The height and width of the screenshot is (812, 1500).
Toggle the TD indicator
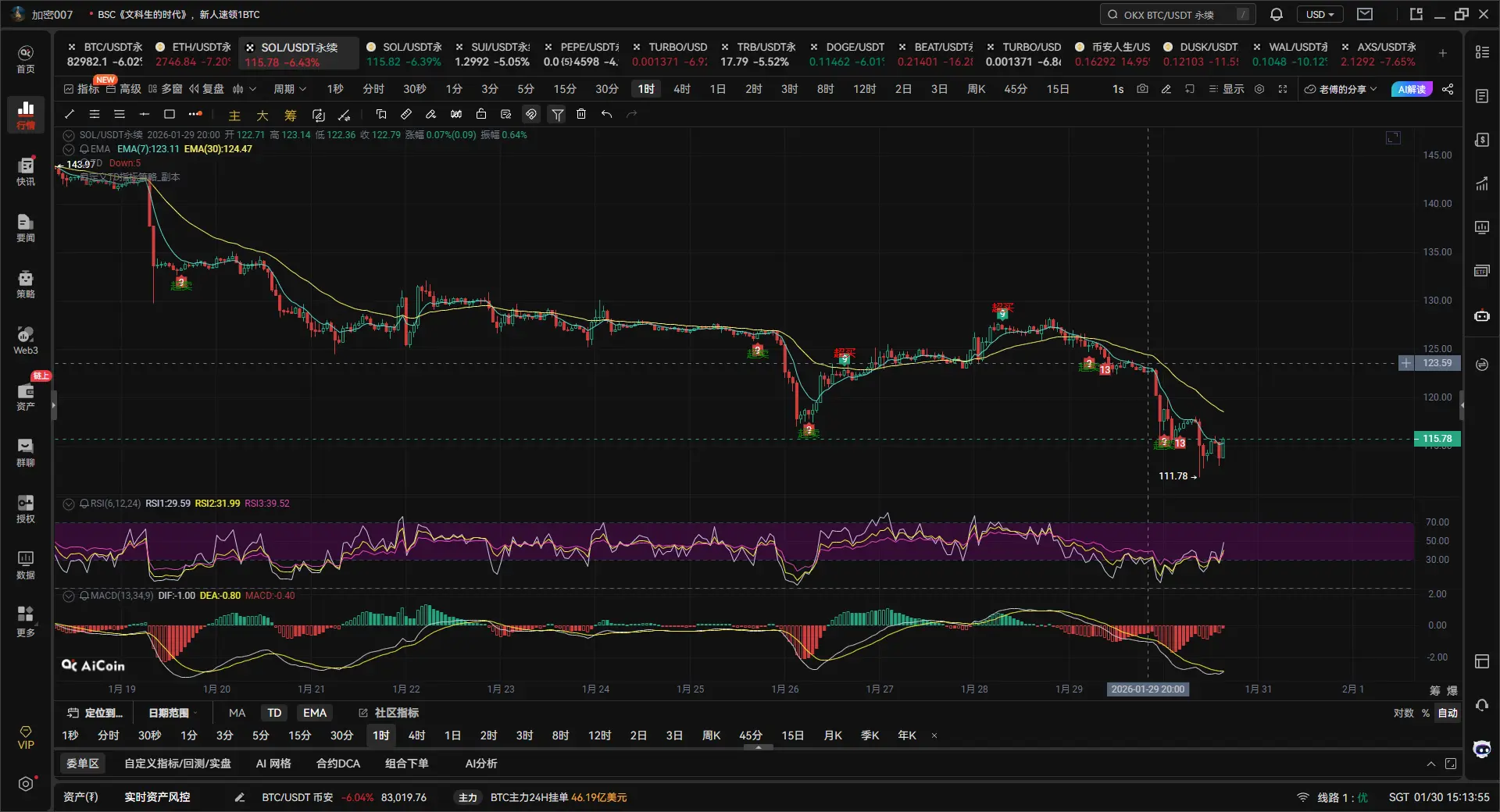pos(274,713)
